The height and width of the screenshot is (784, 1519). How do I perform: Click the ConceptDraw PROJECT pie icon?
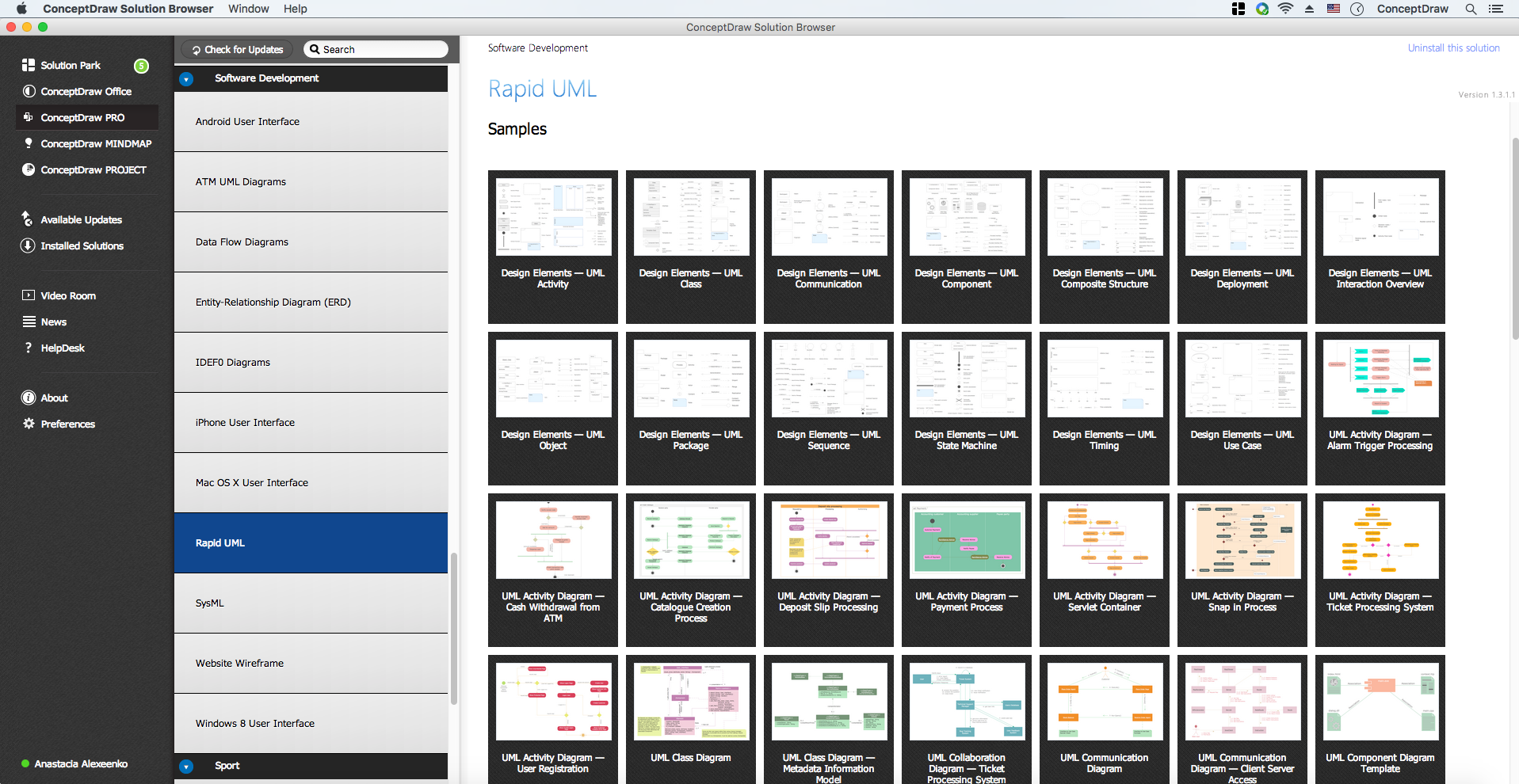(29, 169)
